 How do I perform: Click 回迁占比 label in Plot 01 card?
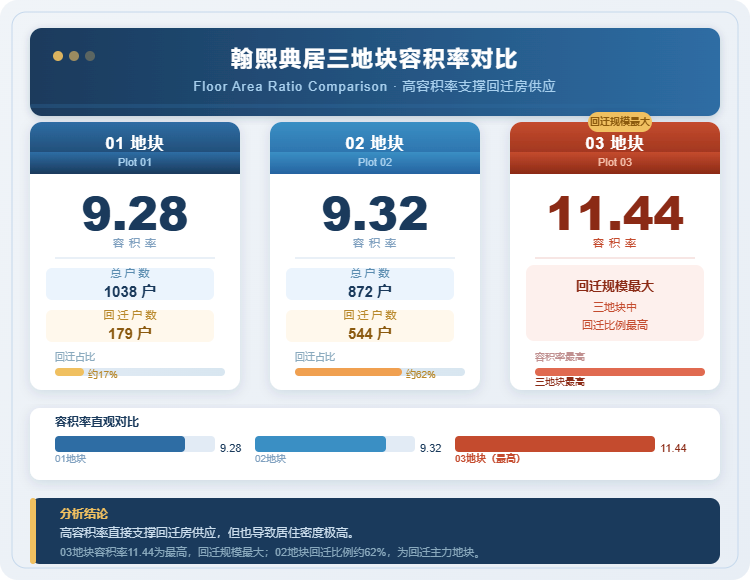75,357
